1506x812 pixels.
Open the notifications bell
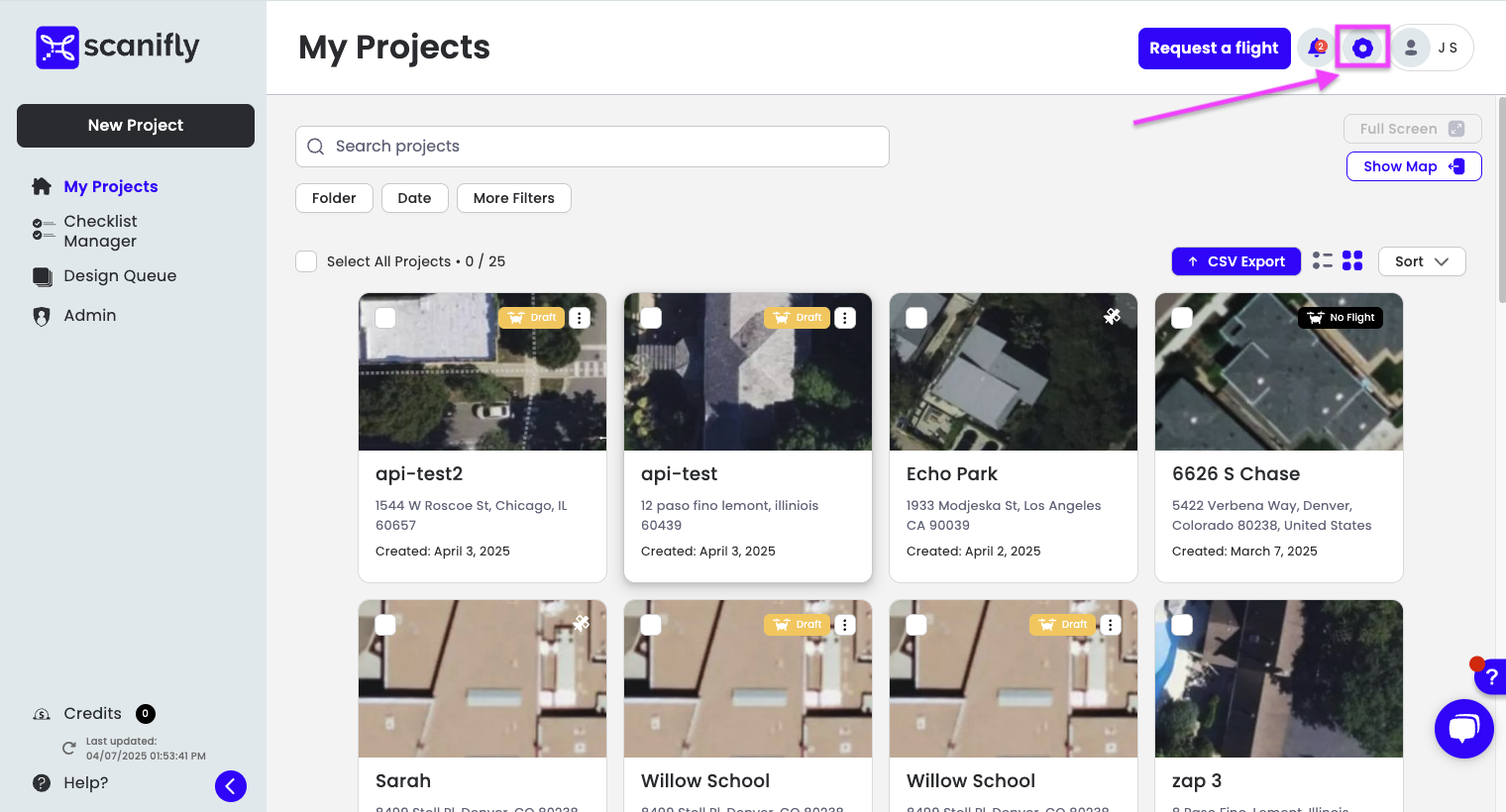point(1316,48)
